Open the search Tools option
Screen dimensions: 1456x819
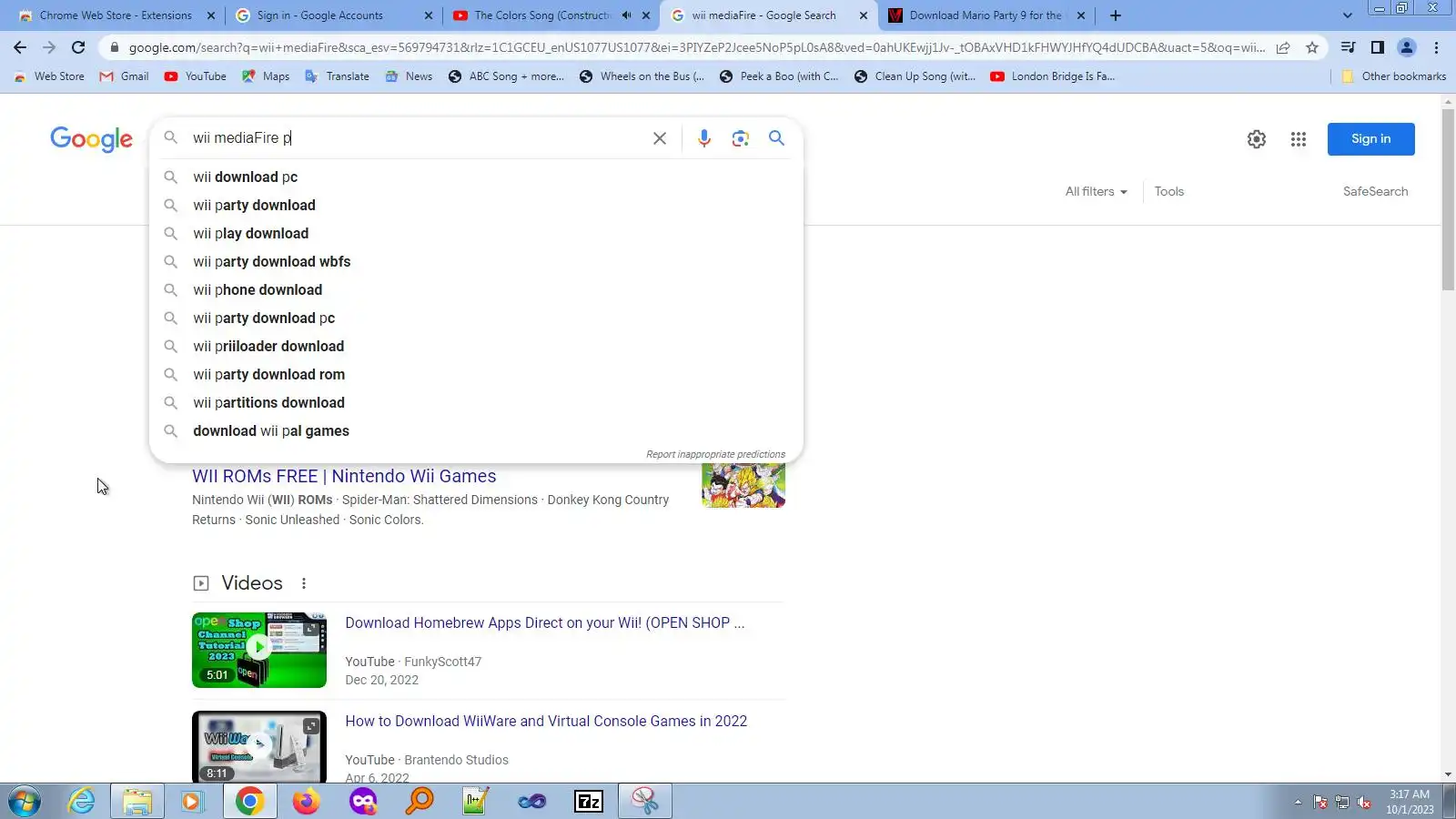(x=1169, y=192)
